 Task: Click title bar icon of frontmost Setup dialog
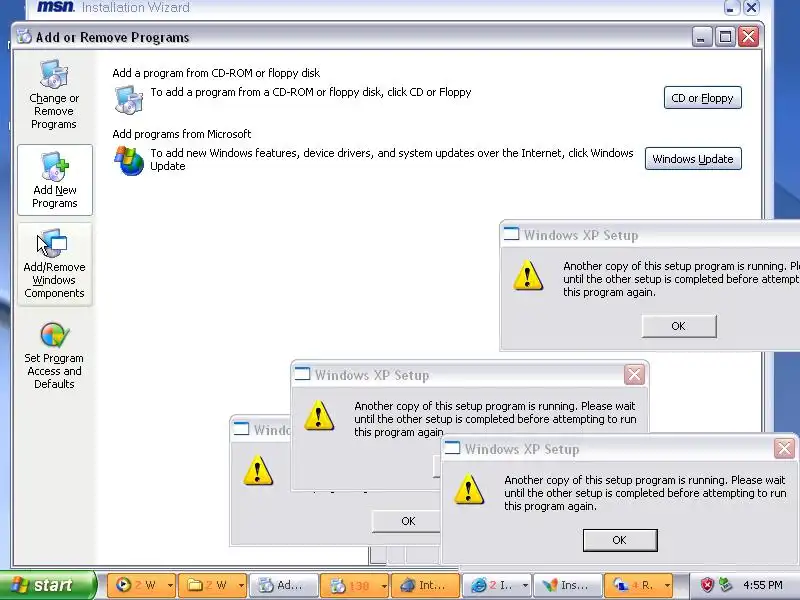pyautogui.click(x=452, y=447)
